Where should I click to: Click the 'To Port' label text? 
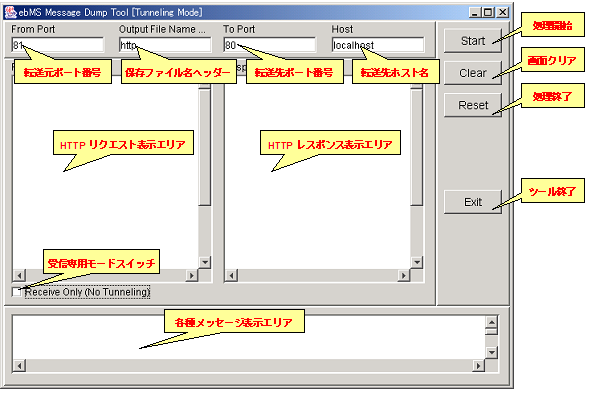click(239, 29)
